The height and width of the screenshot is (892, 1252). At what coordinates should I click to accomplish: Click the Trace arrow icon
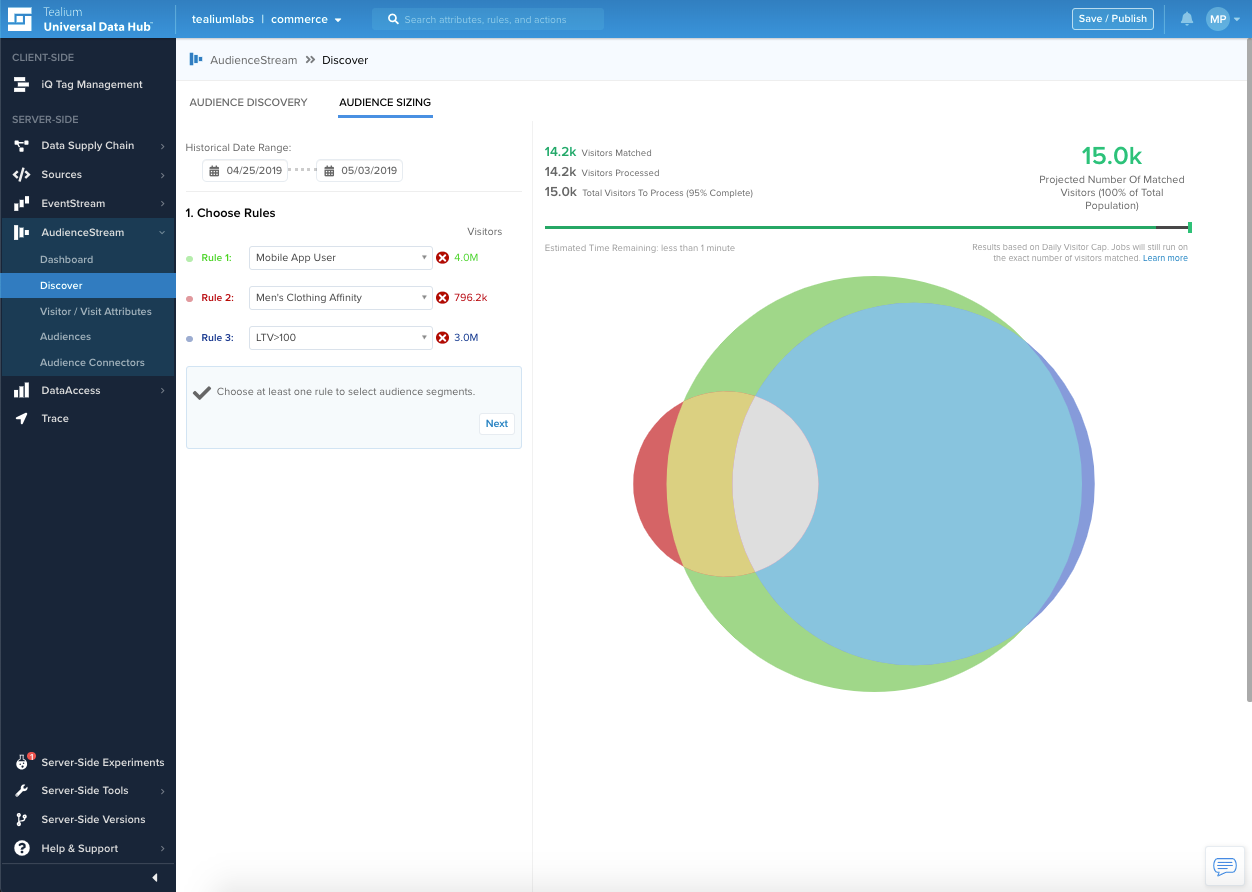click(21, 419)
